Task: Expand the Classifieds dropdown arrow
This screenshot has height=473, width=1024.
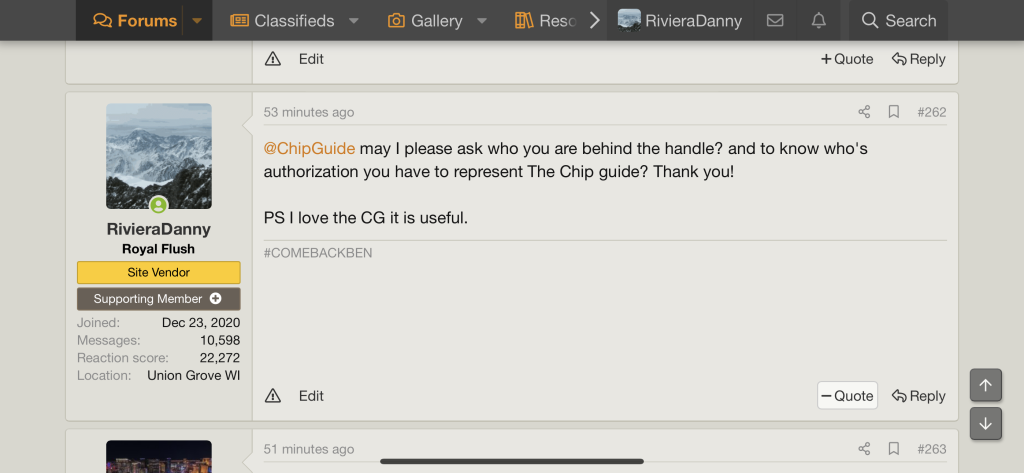Action: [354, 20]
